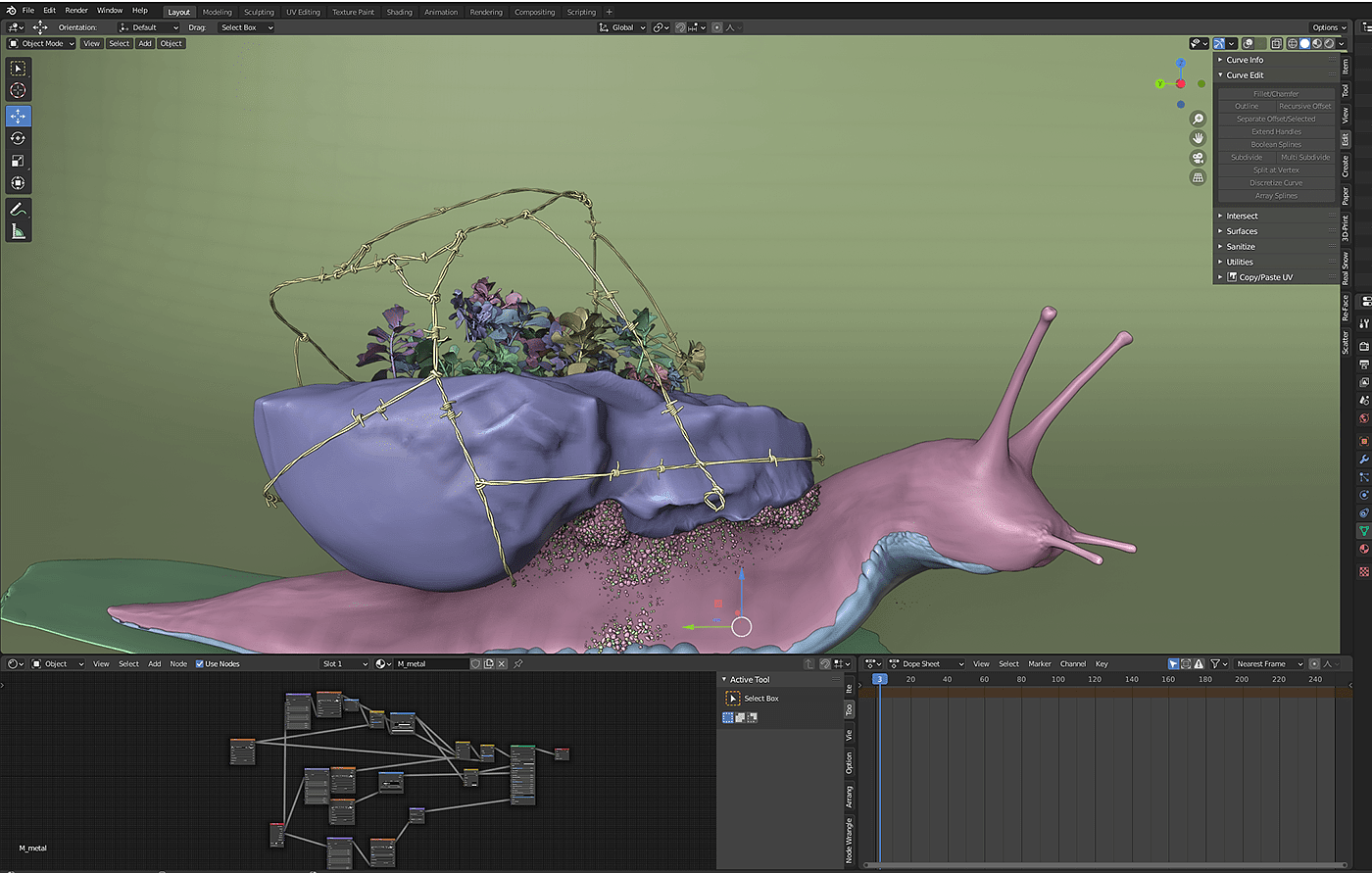Click frame 100 on the Dope Sheet timeline
The image size is (1372, 873).
[x=1058, y=679]
